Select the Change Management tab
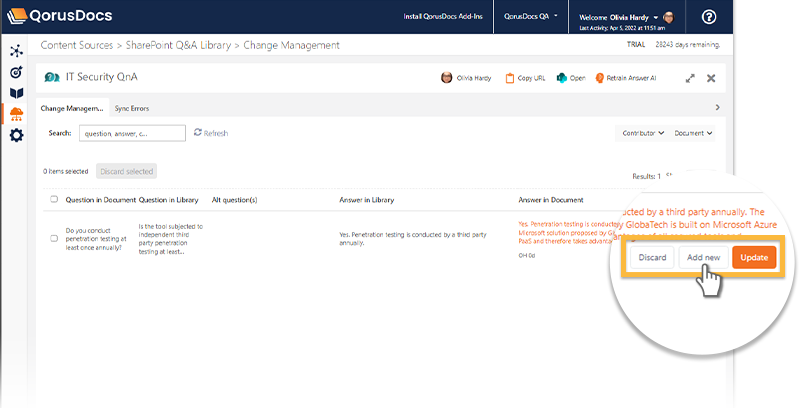Image resolution: width=800 pixels, height=408 pixels. tap(71, 108)
